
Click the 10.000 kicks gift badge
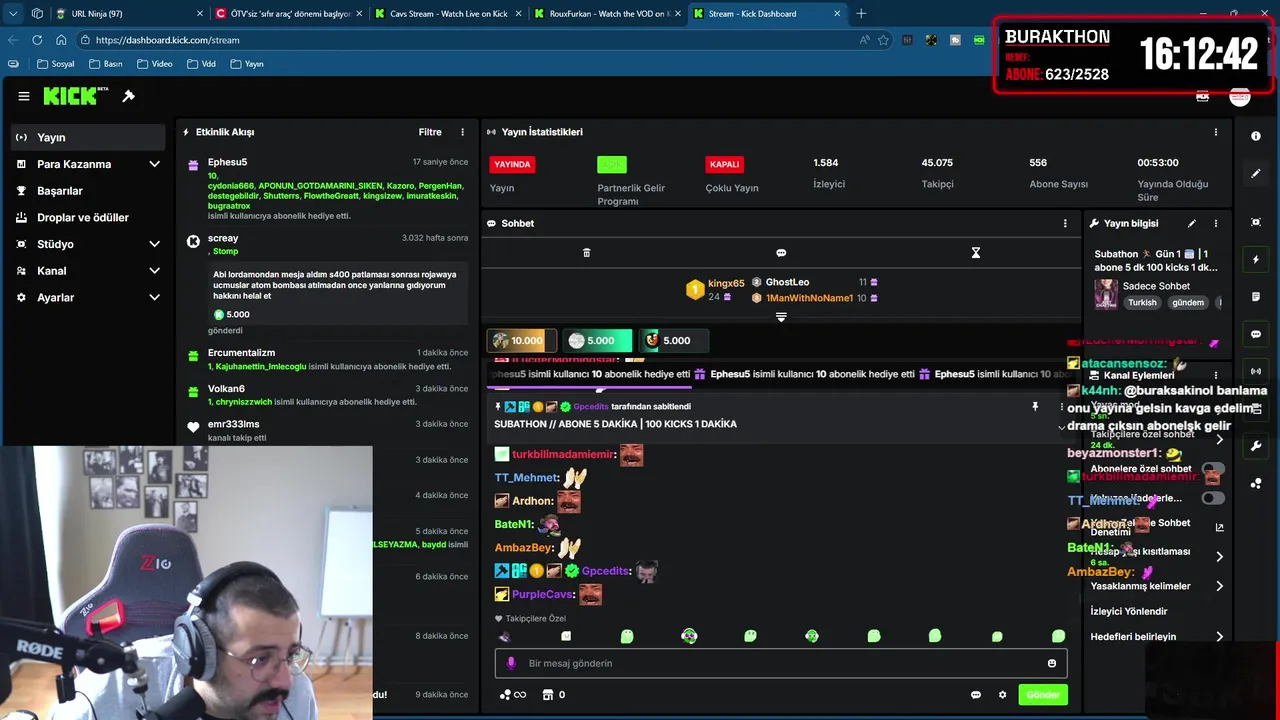click(x=521, y=341)
